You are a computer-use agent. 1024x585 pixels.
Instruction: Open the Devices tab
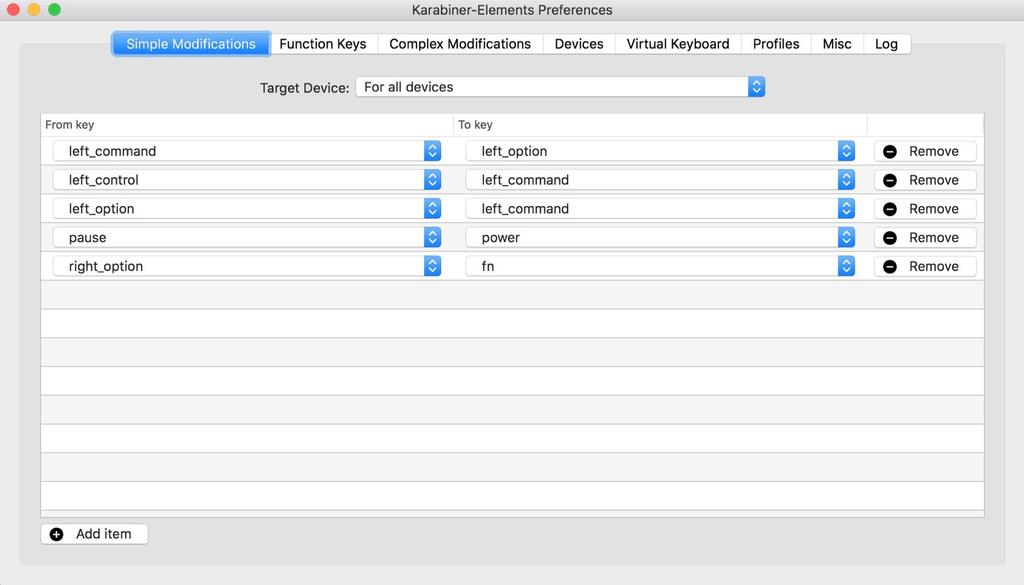coord(579,44)
